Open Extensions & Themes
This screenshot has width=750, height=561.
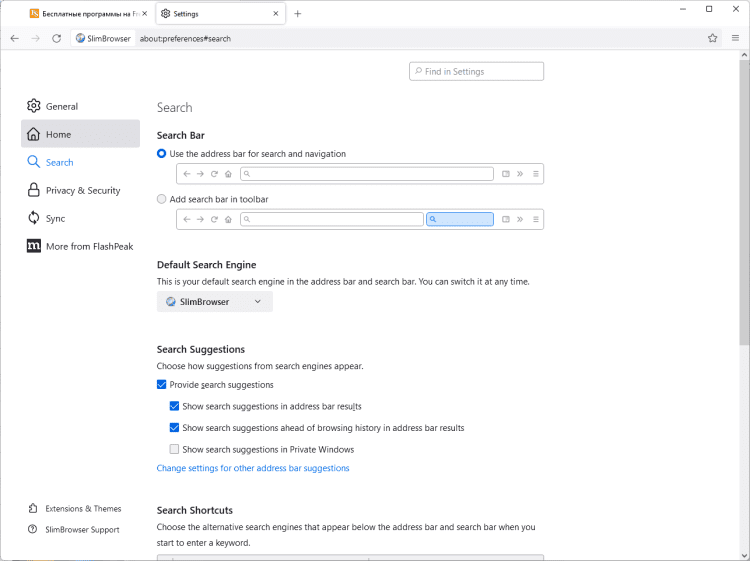[82, 508]
